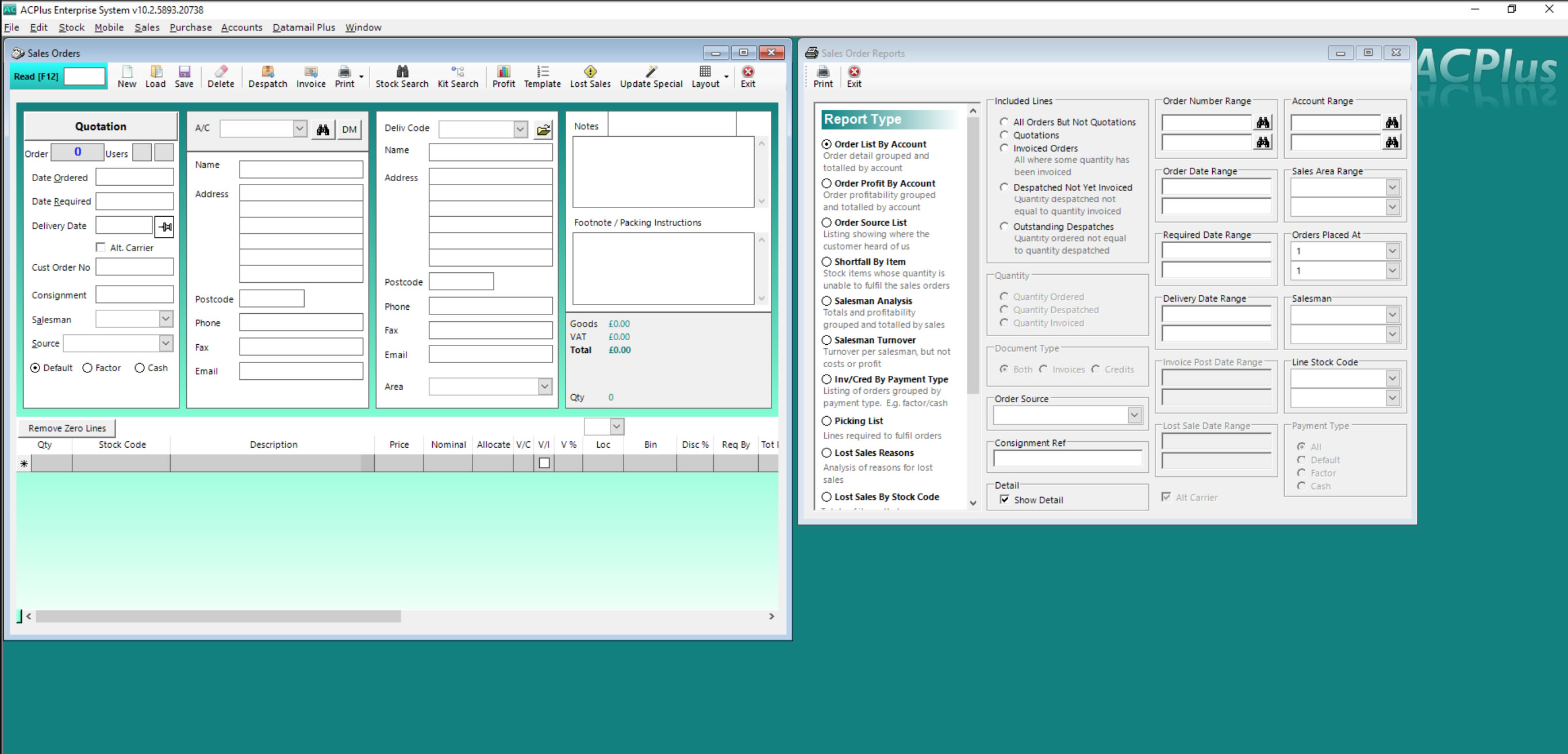Select the Factor payment radio button

(87, 368)
